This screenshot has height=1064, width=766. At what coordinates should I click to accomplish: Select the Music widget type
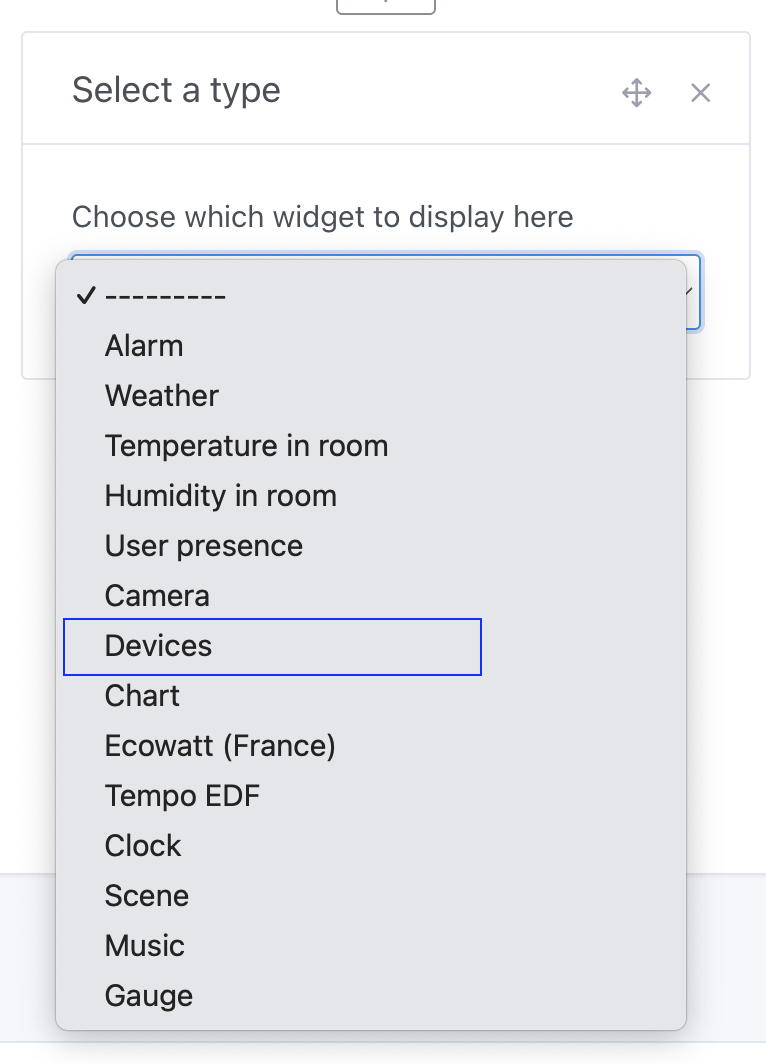(144, 945)
